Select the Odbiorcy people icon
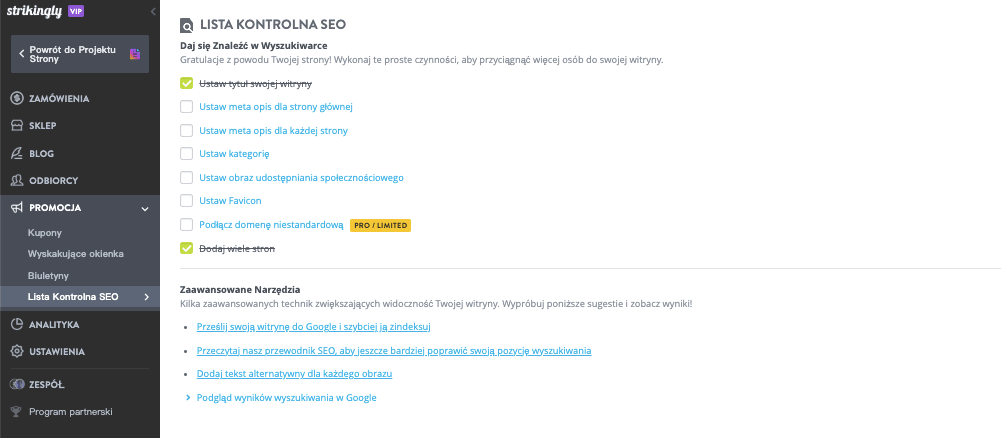The image size is (1006, 438). point(17,181)
